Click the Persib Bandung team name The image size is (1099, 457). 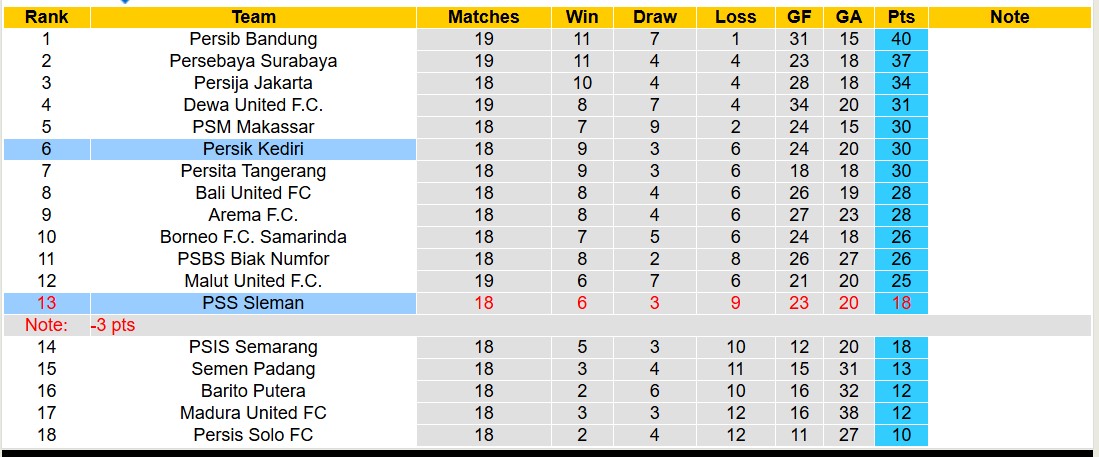pyautogui.click(x=253, y=39)
